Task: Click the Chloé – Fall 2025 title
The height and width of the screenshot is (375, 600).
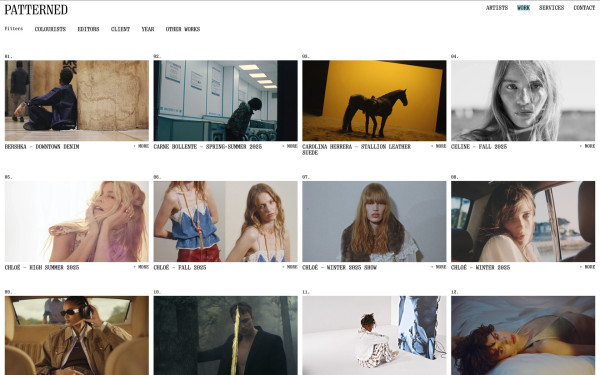Action: [180, 267]
